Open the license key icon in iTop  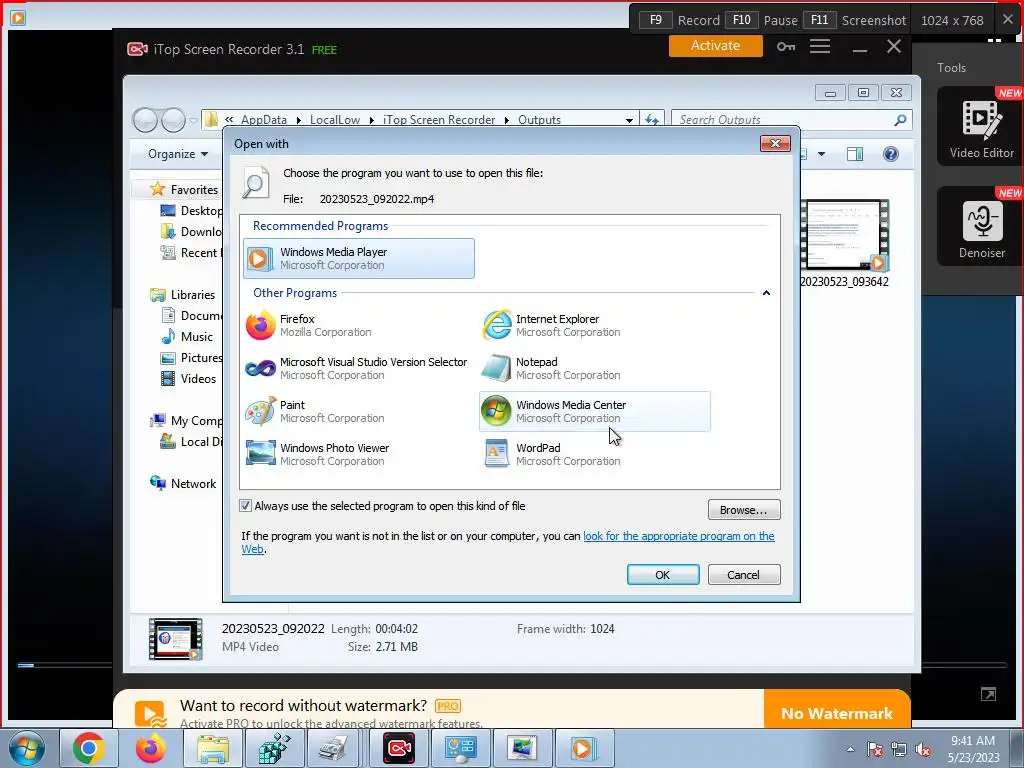pyautogui.click(x=786, y=46)
